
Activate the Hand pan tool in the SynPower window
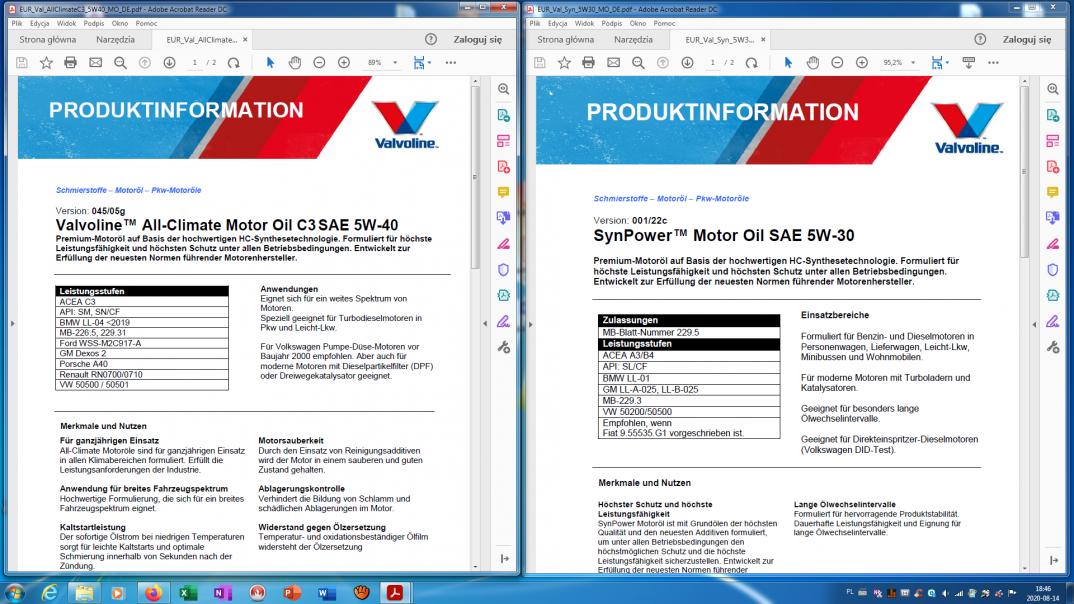pos(812,63)
